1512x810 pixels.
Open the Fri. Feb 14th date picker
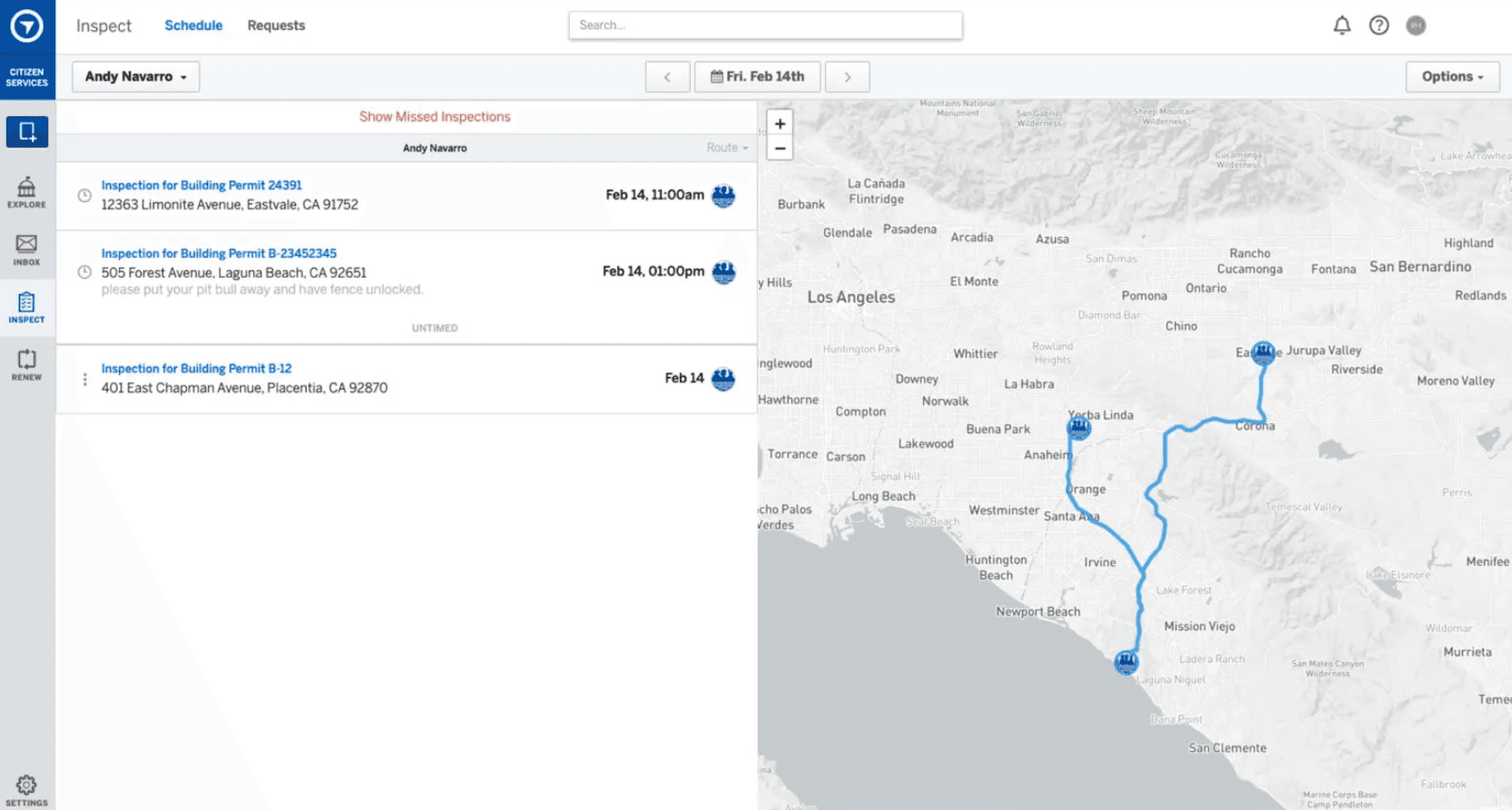point(757,77)
